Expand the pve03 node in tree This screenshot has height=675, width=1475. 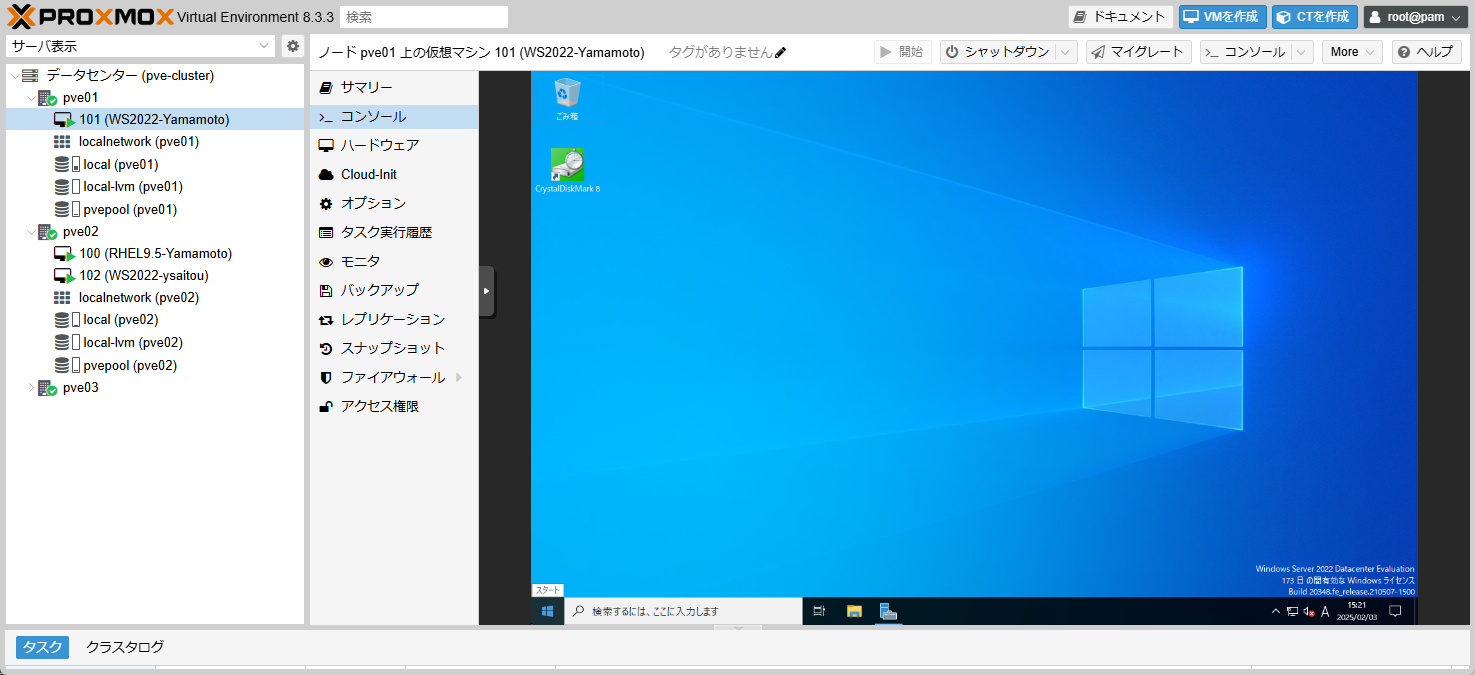point(31,388)
